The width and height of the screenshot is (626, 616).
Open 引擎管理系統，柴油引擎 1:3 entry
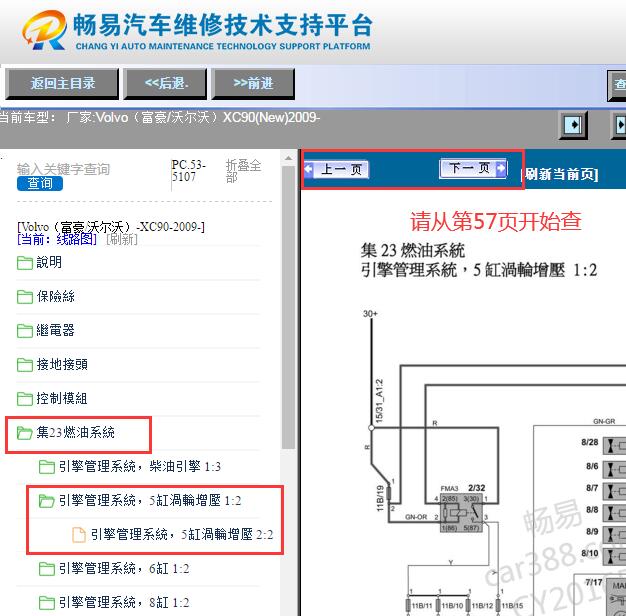140,466
